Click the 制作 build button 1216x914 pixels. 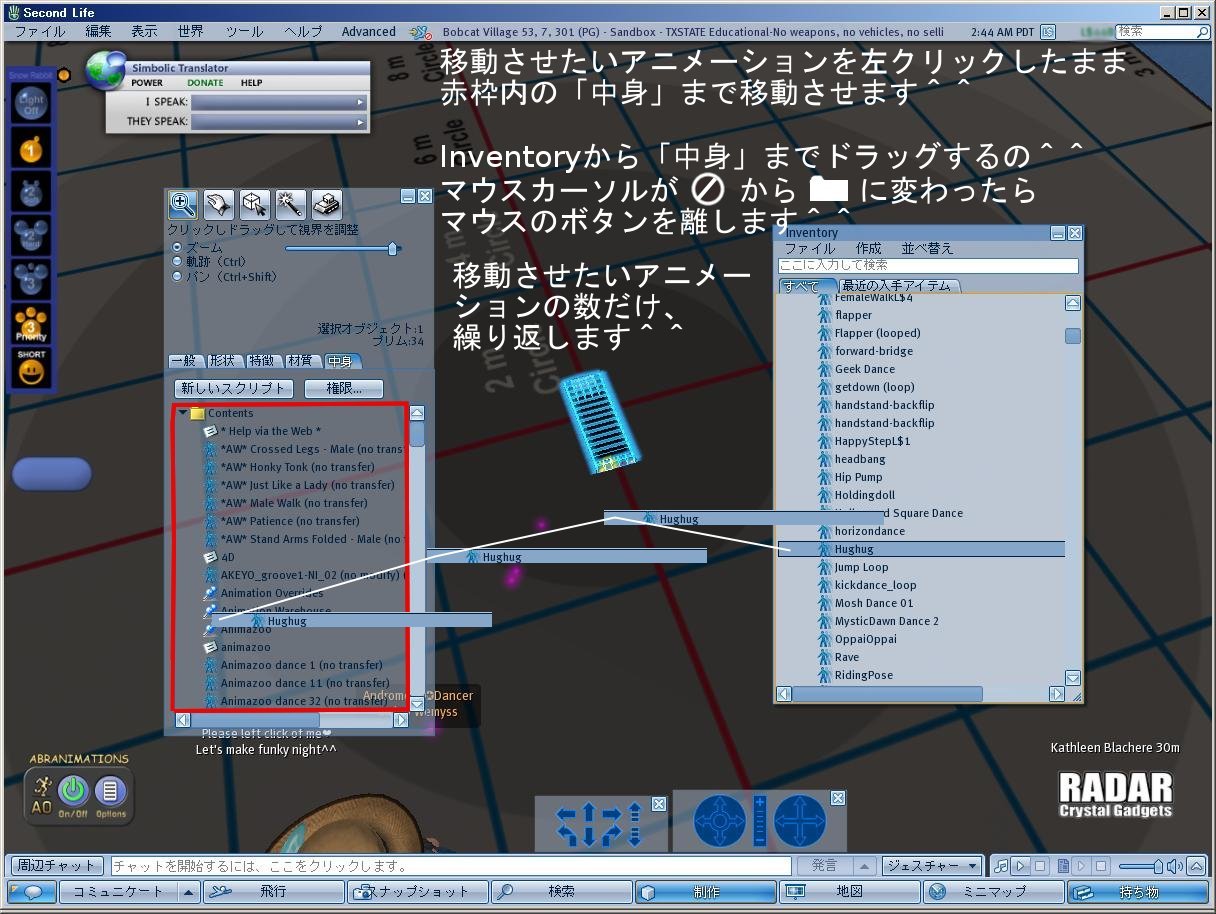click(706, 891)
